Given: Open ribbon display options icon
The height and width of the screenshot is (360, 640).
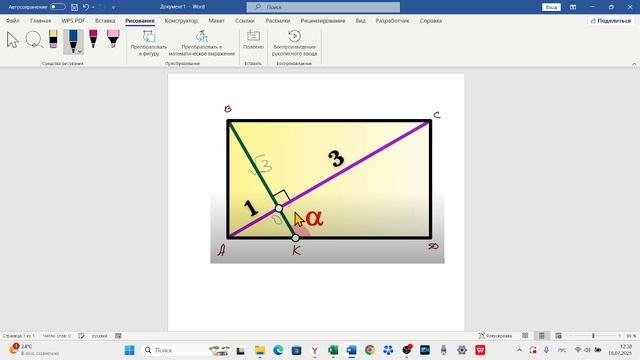Looking at the screenshot, I should coord(573,7).
